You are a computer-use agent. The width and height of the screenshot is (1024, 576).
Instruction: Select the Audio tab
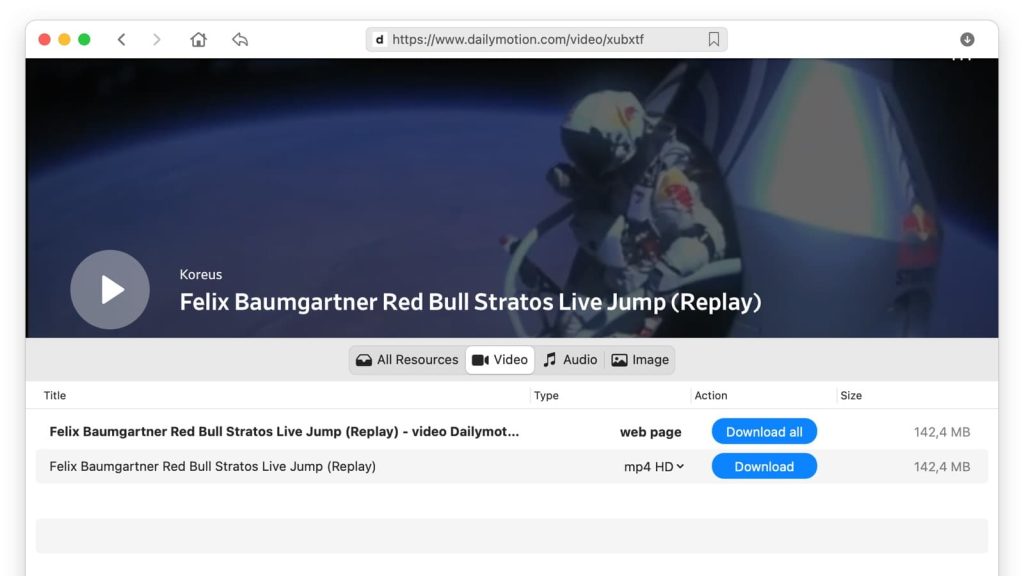pos(570,360)
